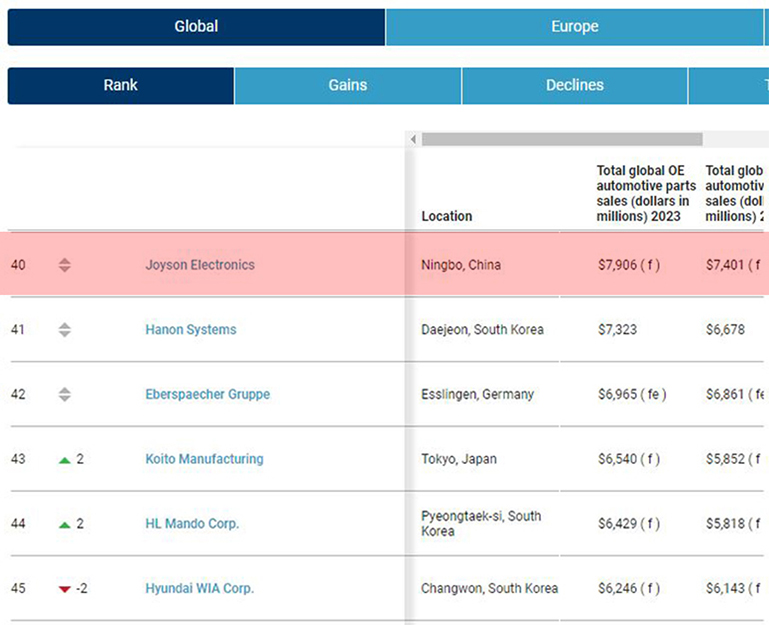Click the no-change icon for Hanon Systems

[65, 330]
